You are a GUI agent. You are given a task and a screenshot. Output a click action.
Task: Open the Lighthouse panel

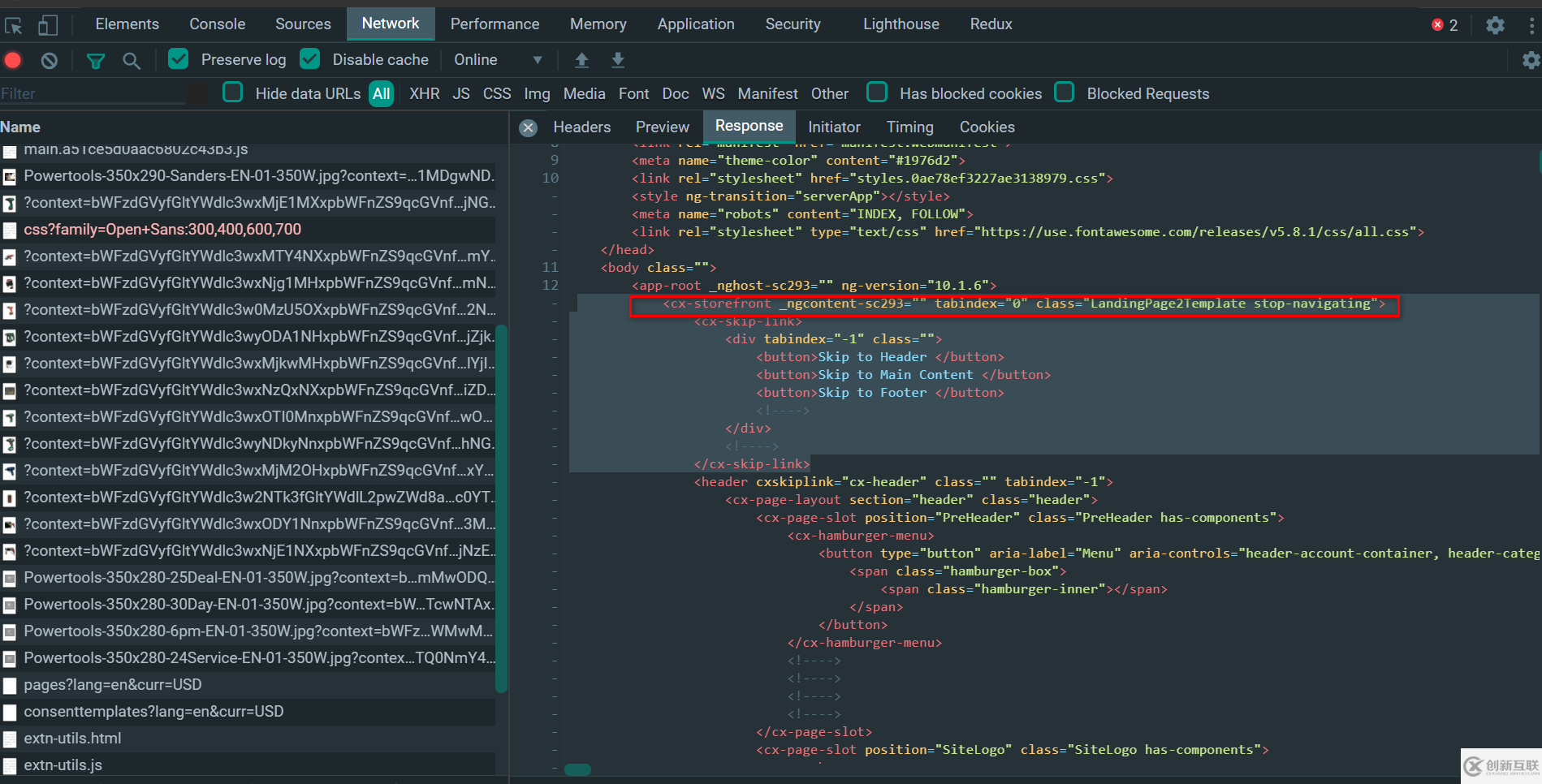click(901, 24)
